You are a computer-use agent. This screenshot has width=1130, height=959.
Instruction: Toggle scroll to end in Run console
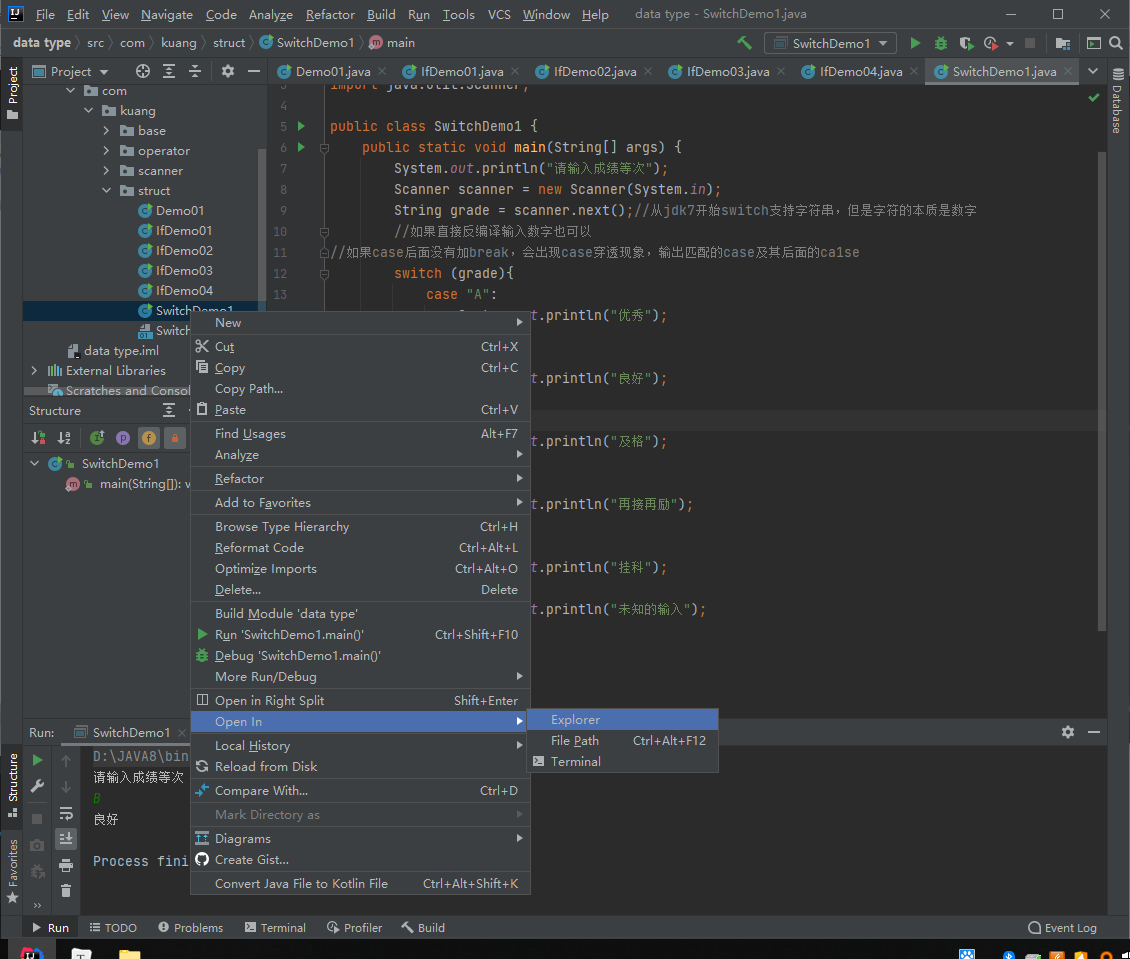pyautogui.click(x=66, y=839)
